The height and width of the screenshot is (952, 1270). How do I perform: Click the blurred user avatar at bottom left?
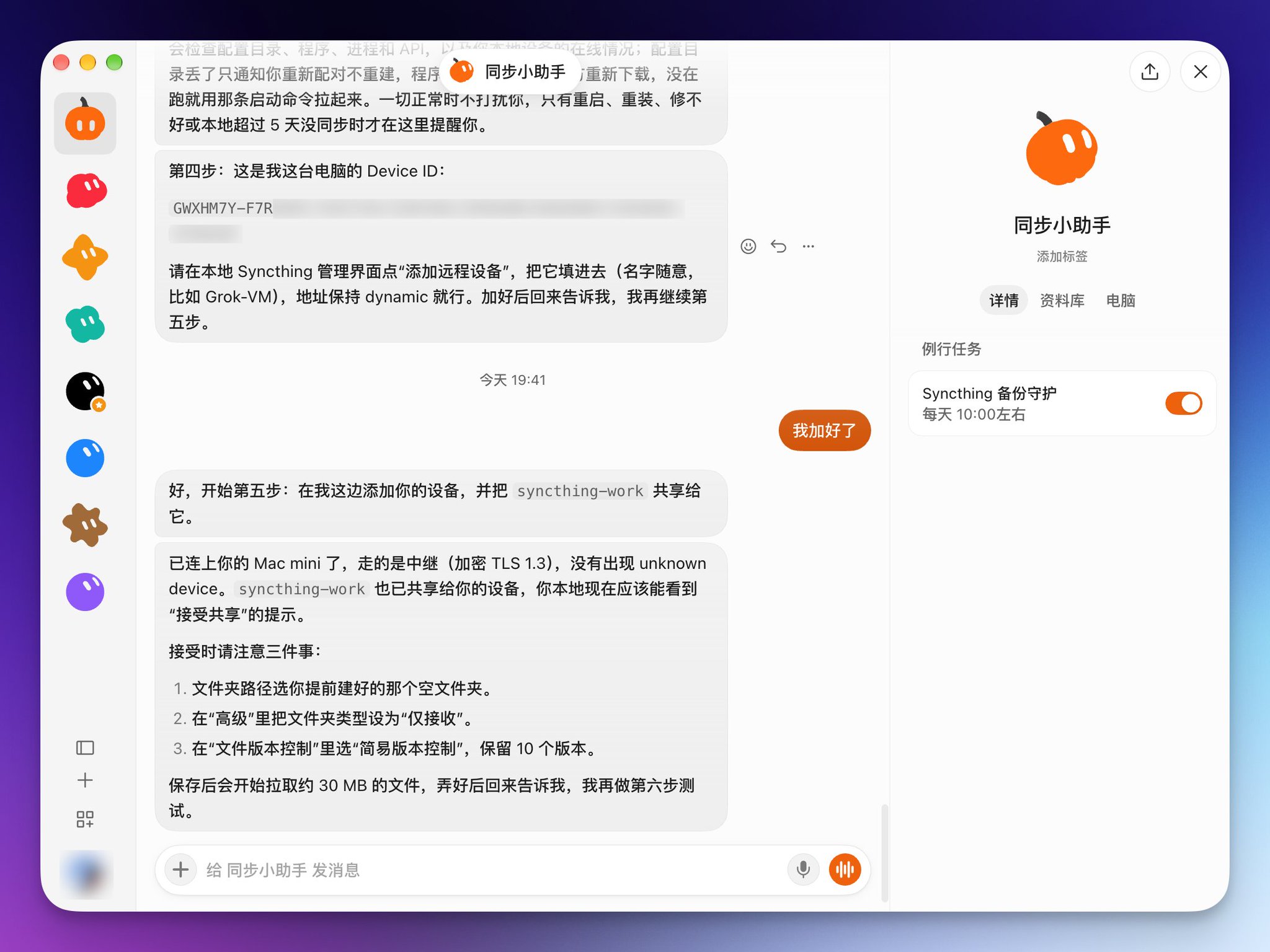click(x=86, y=875)
